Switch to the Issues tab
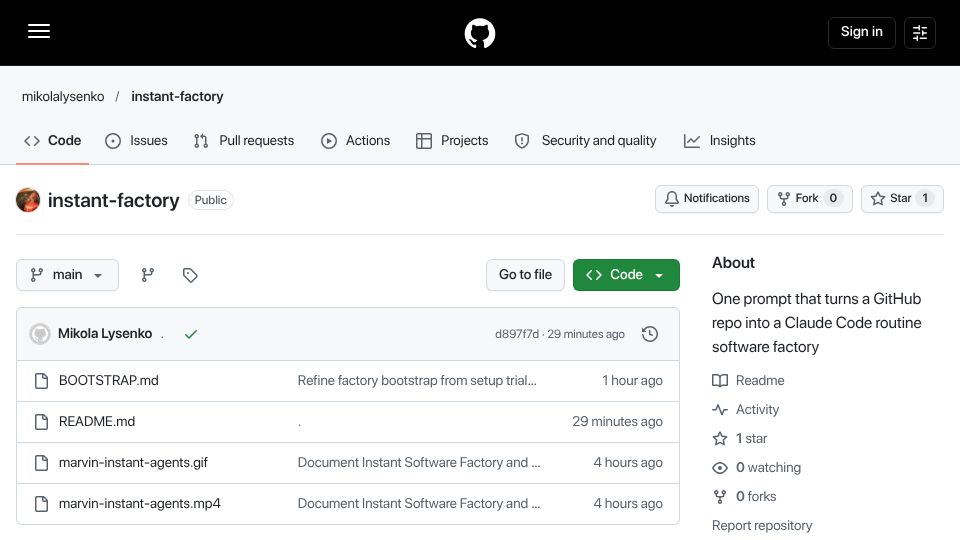Image resolution: width=960 pixels, height=540 pixels. pos(137,141)
